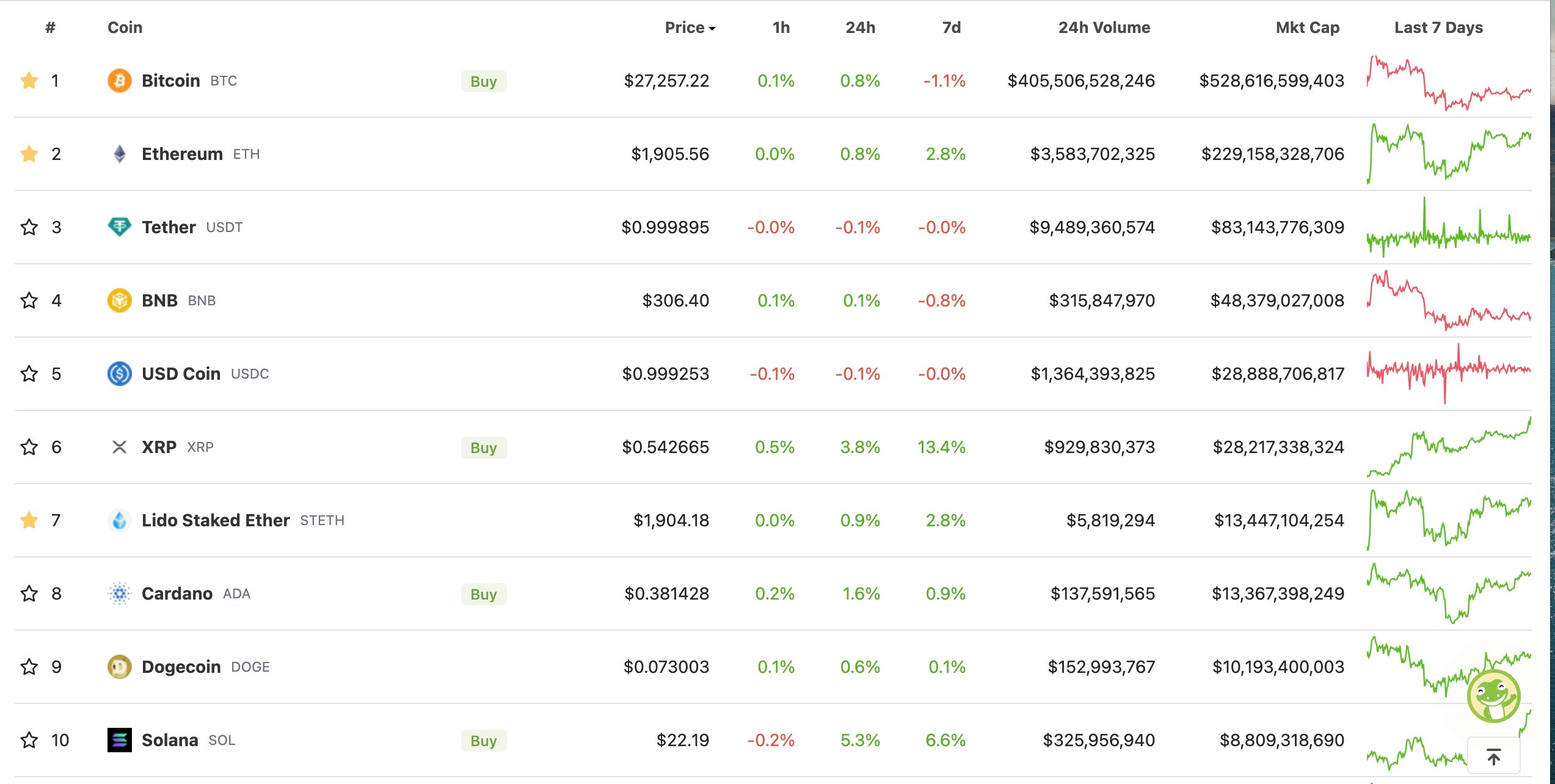Viewport: 1555px width, 784px height.
Task: Open the Ethereum coin page link
Action: (182, 154)
